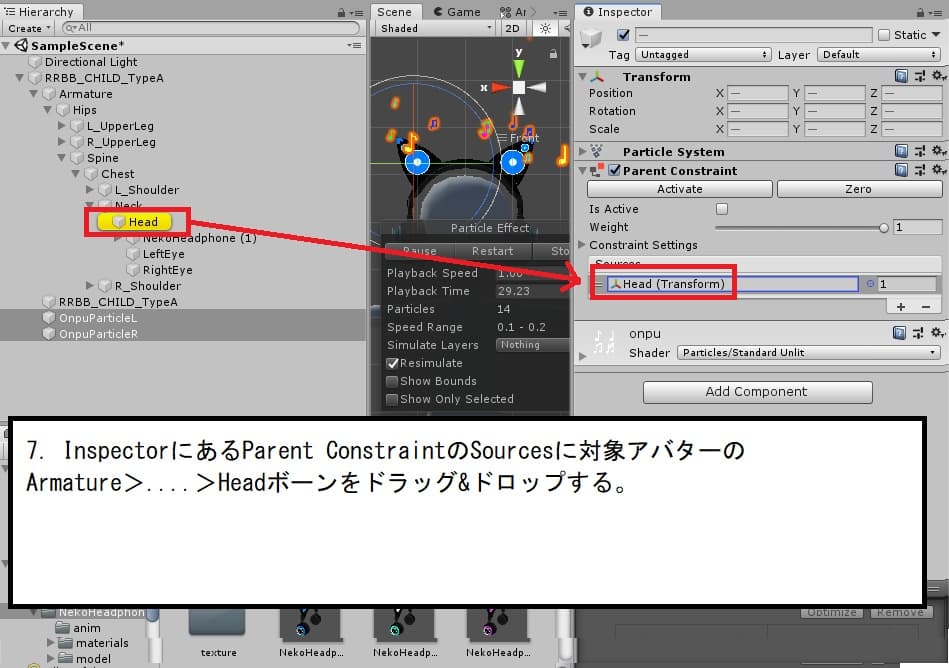Expand the R_Shoulder node
Viewport: 949px width, 668px height.
[90, 286]
